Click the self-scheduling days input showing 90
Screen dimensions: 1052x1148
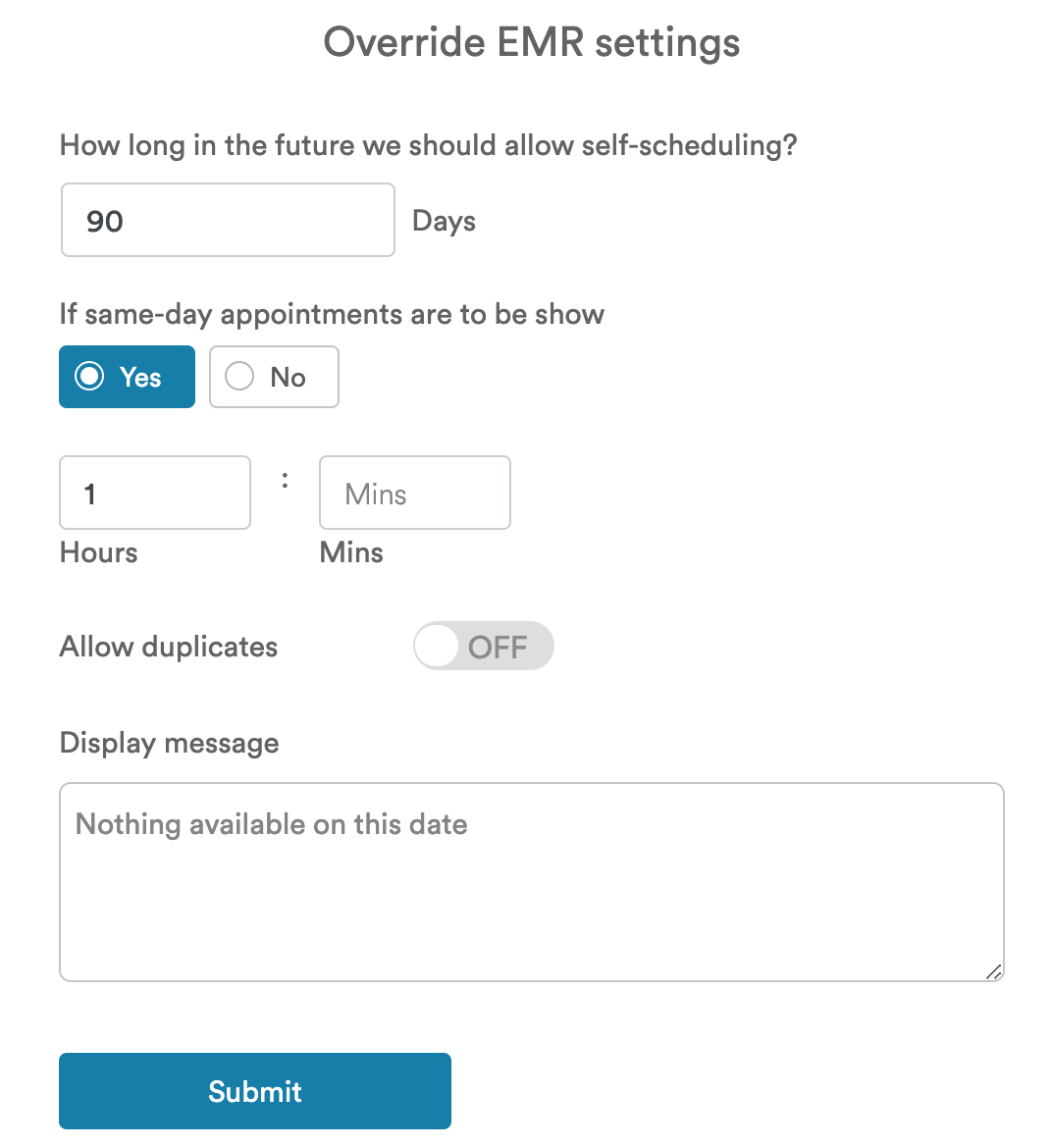pos(228,221)
